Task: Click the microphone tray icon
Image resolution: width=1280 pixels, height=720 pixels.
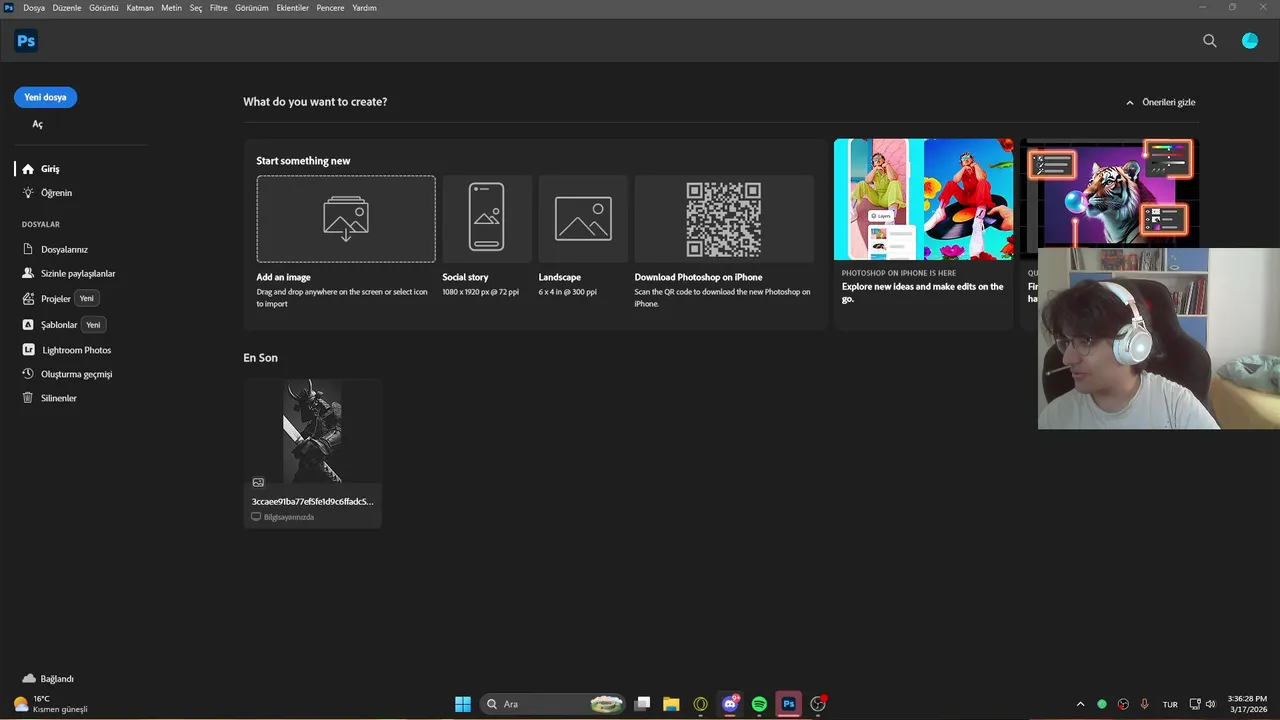Action: coord(1144,704)
